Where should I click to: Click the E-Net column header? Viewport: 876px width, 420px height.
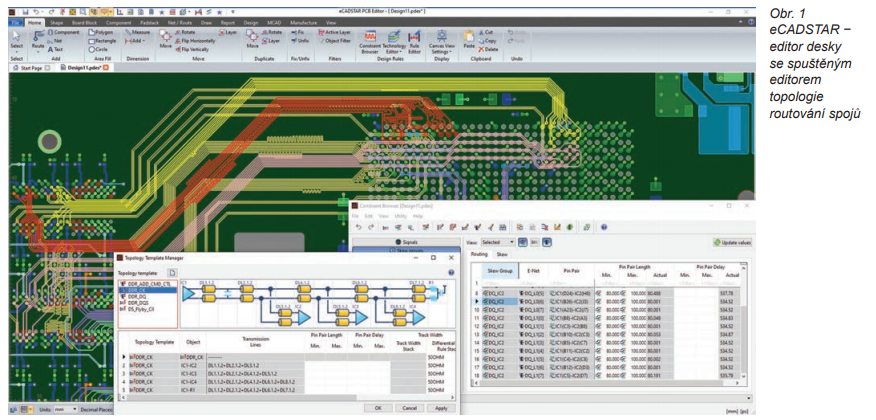click(533, 270)
